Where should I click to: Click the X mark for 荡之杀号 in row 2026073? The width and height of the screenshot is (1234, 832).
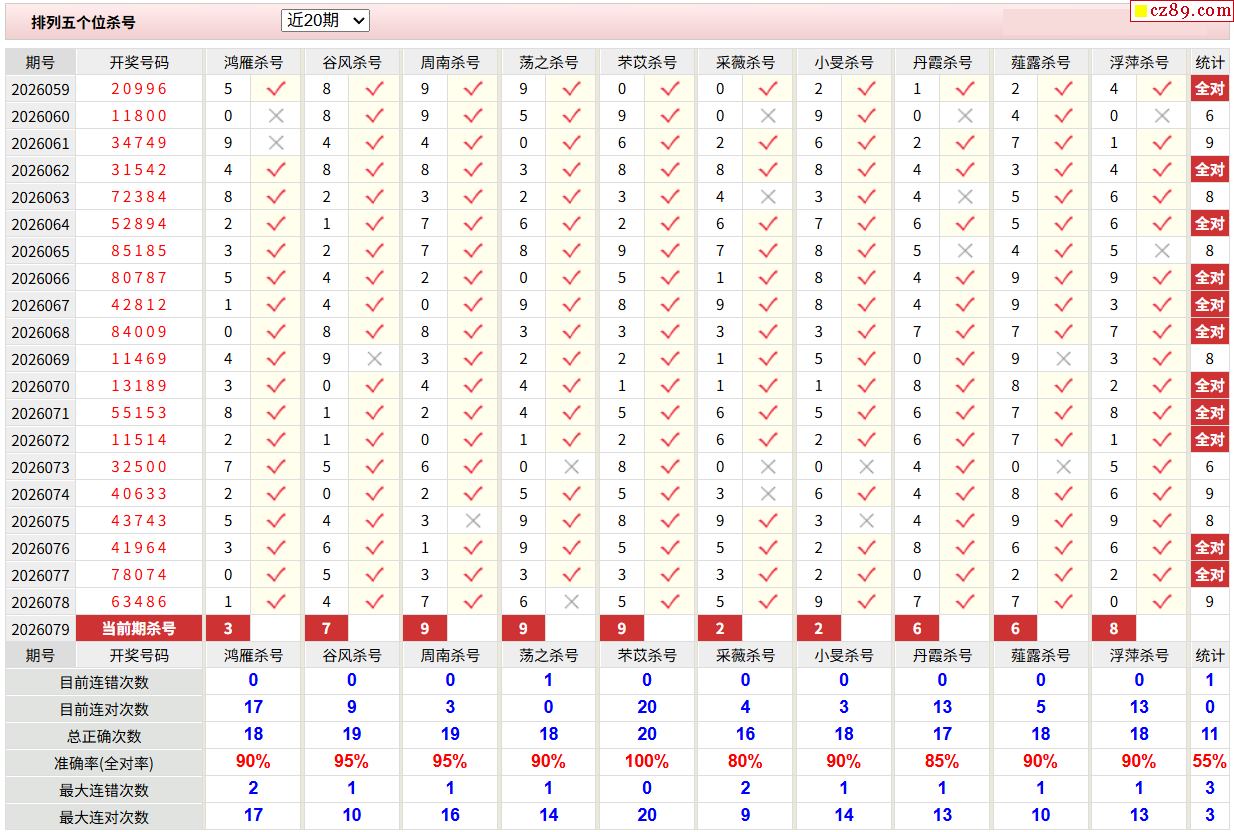572,467
